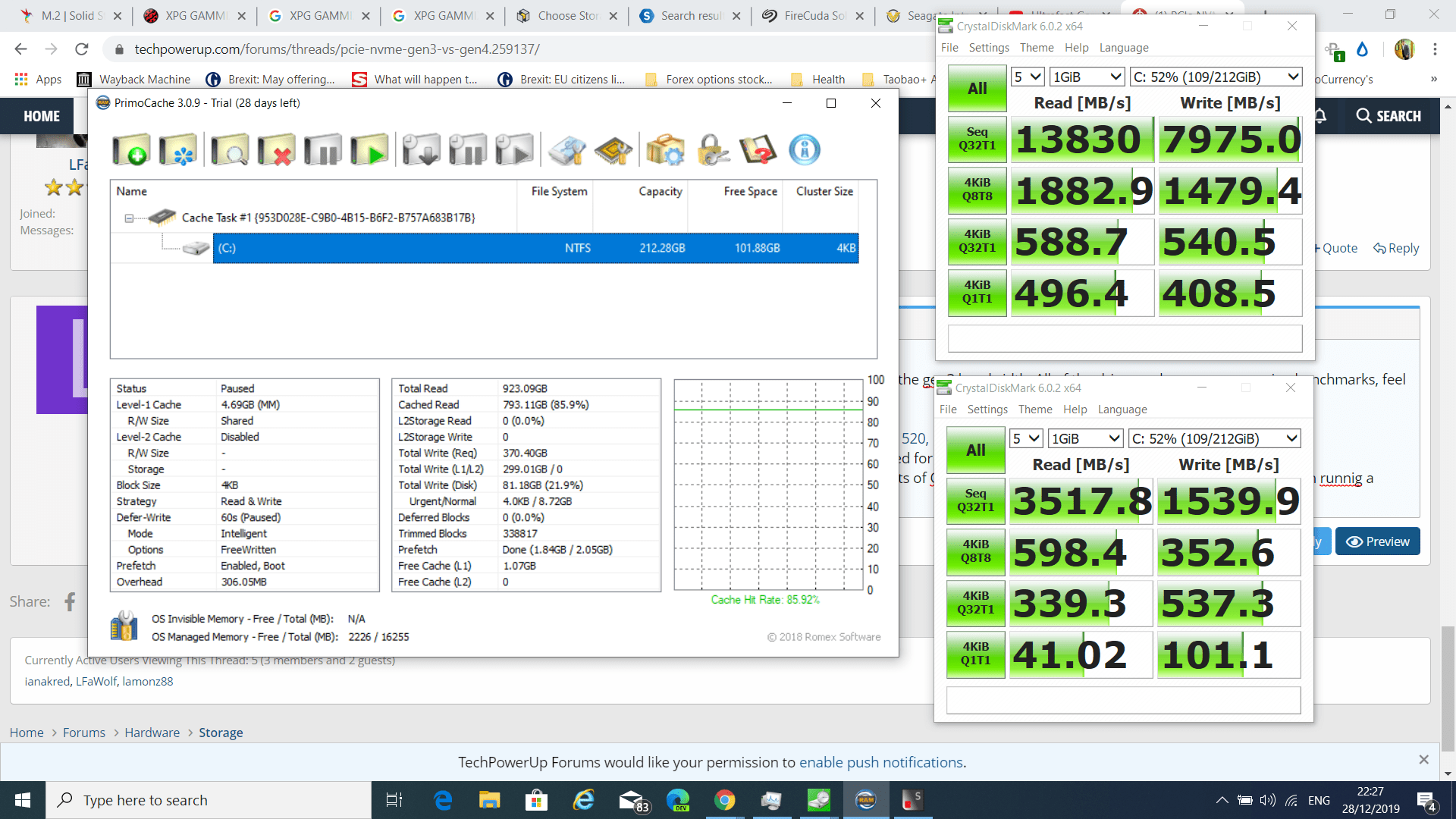Click All button in top CrystalDiskMark window
The image size is (1456, 819).
tap(977, 89)
